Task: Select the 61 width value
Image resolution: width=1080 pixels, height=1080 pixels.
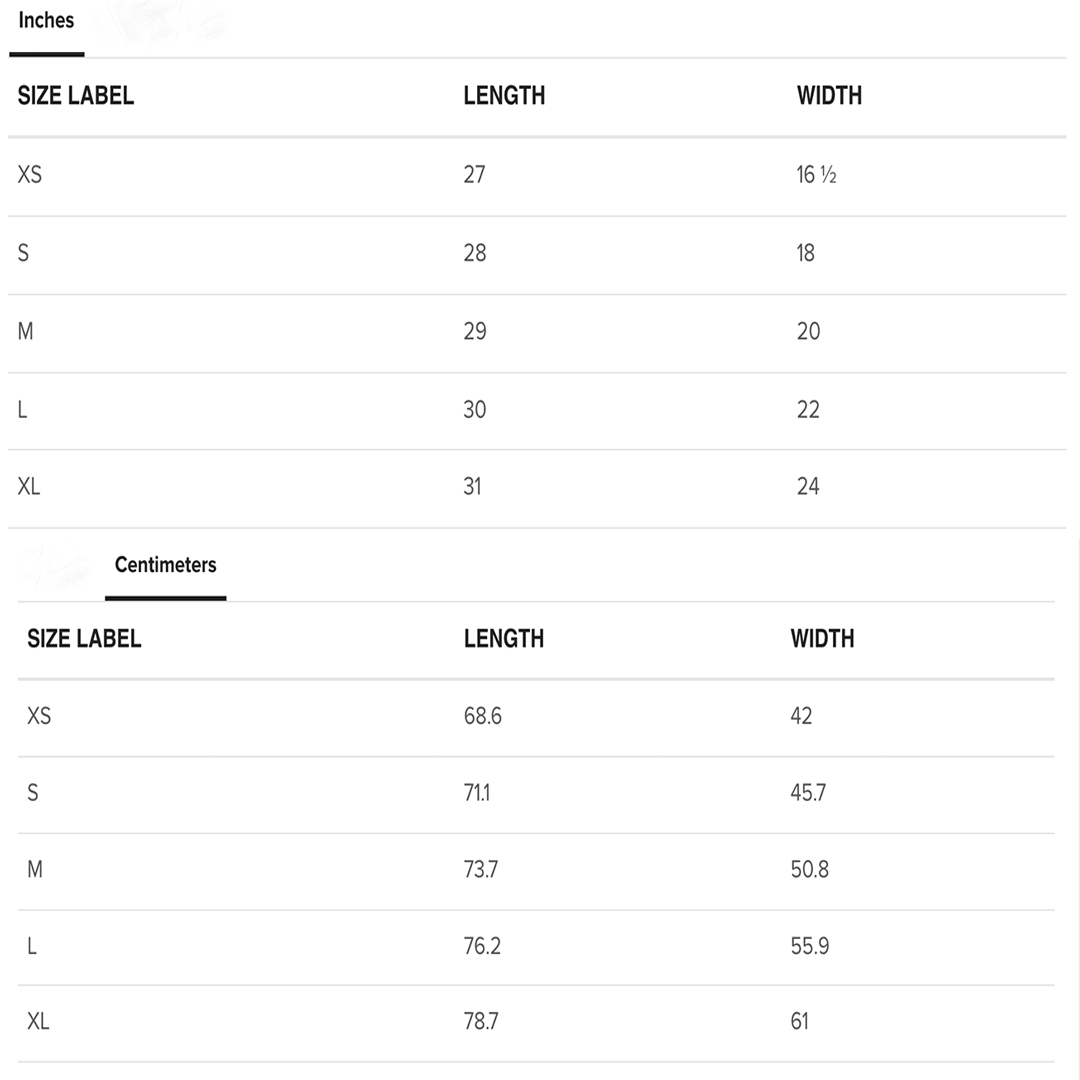Action: click(799, 1021)
